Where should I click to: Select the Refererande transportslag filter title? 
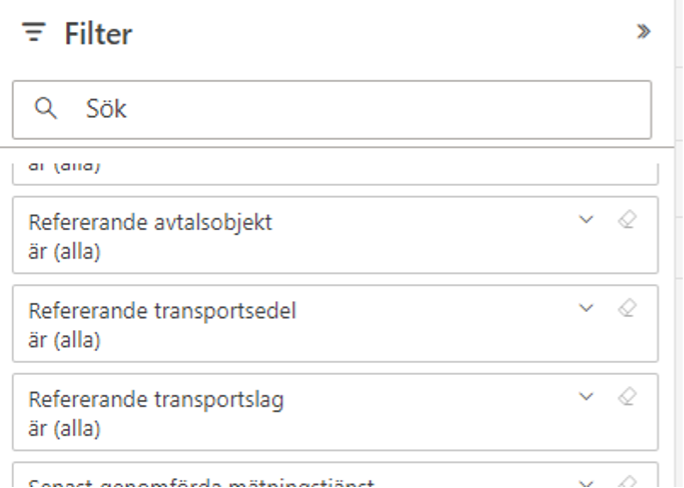[156, 399]
